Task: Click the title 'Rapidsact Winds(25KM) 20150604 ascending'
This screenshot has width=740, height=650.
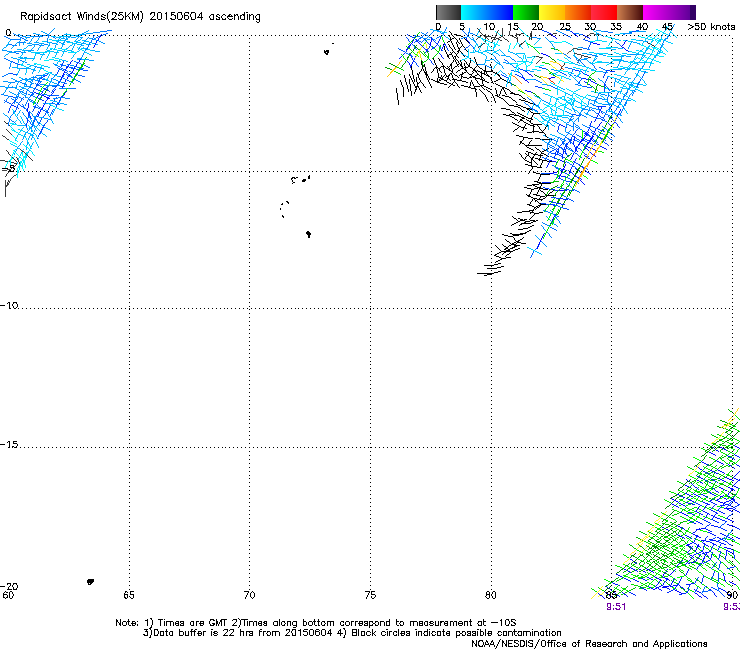Action: pos(140,17)
